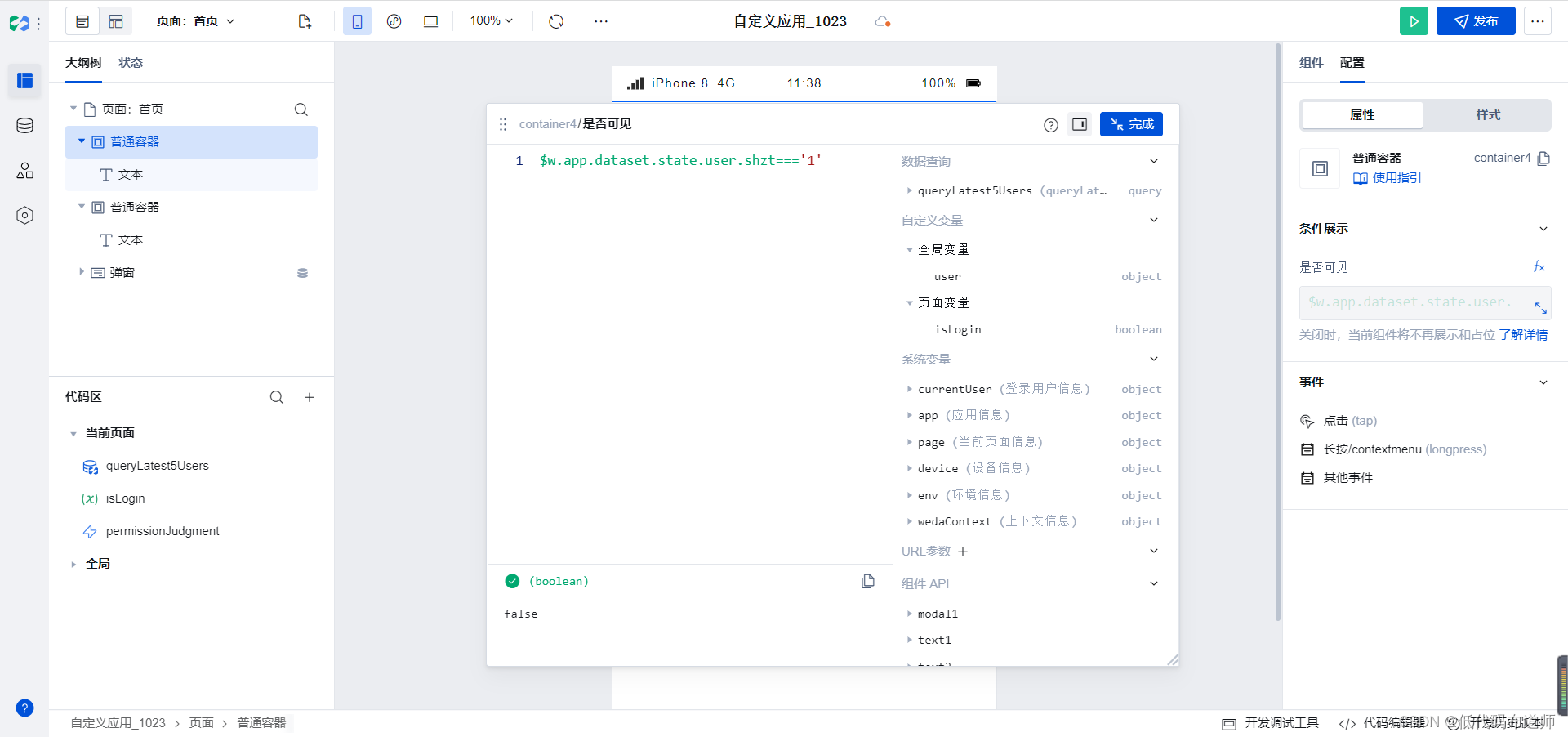Open the 使用指引 guide link
1568x737 pixels.
1388,178
